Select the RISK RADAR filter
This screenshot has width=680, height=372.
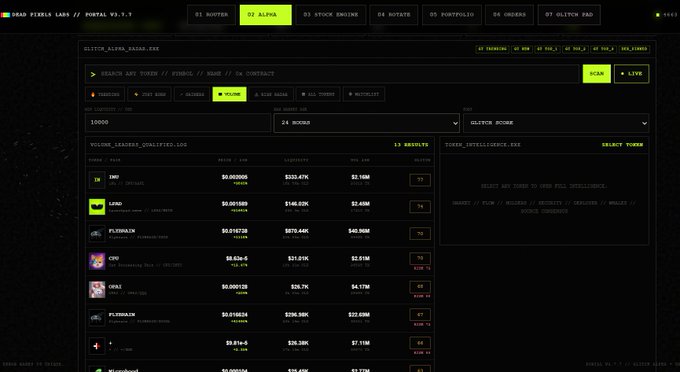[x=271, y=94]
